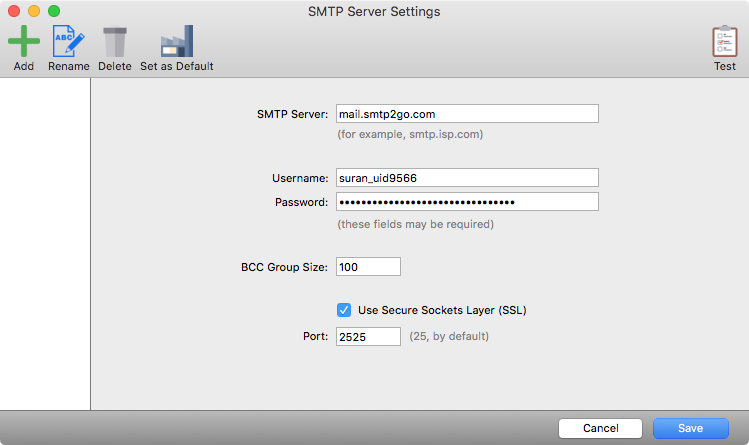This screenshot has width=749, height=445.
Task: Click the 'SMTP Server Settings' window title
Action: (x=374, y=12)
